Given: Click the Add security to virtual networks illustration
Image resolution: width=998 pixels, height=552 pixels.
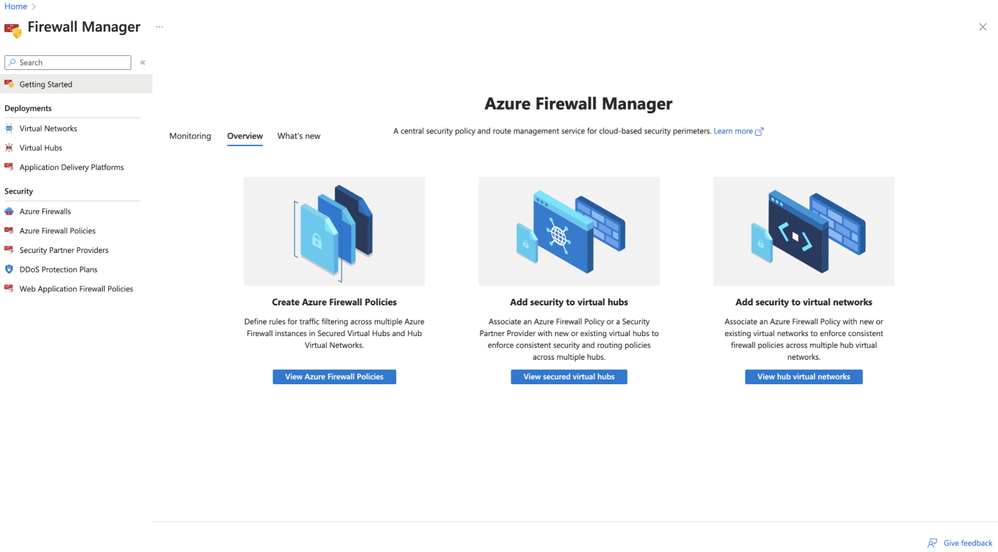Looking at the screenshot, I should 804,231.
